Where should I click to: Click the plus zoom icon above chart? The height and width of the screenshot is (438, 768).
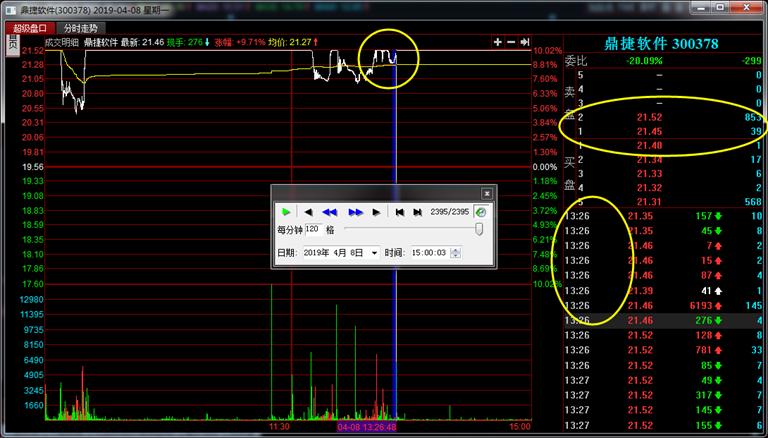tap(497, 42)
